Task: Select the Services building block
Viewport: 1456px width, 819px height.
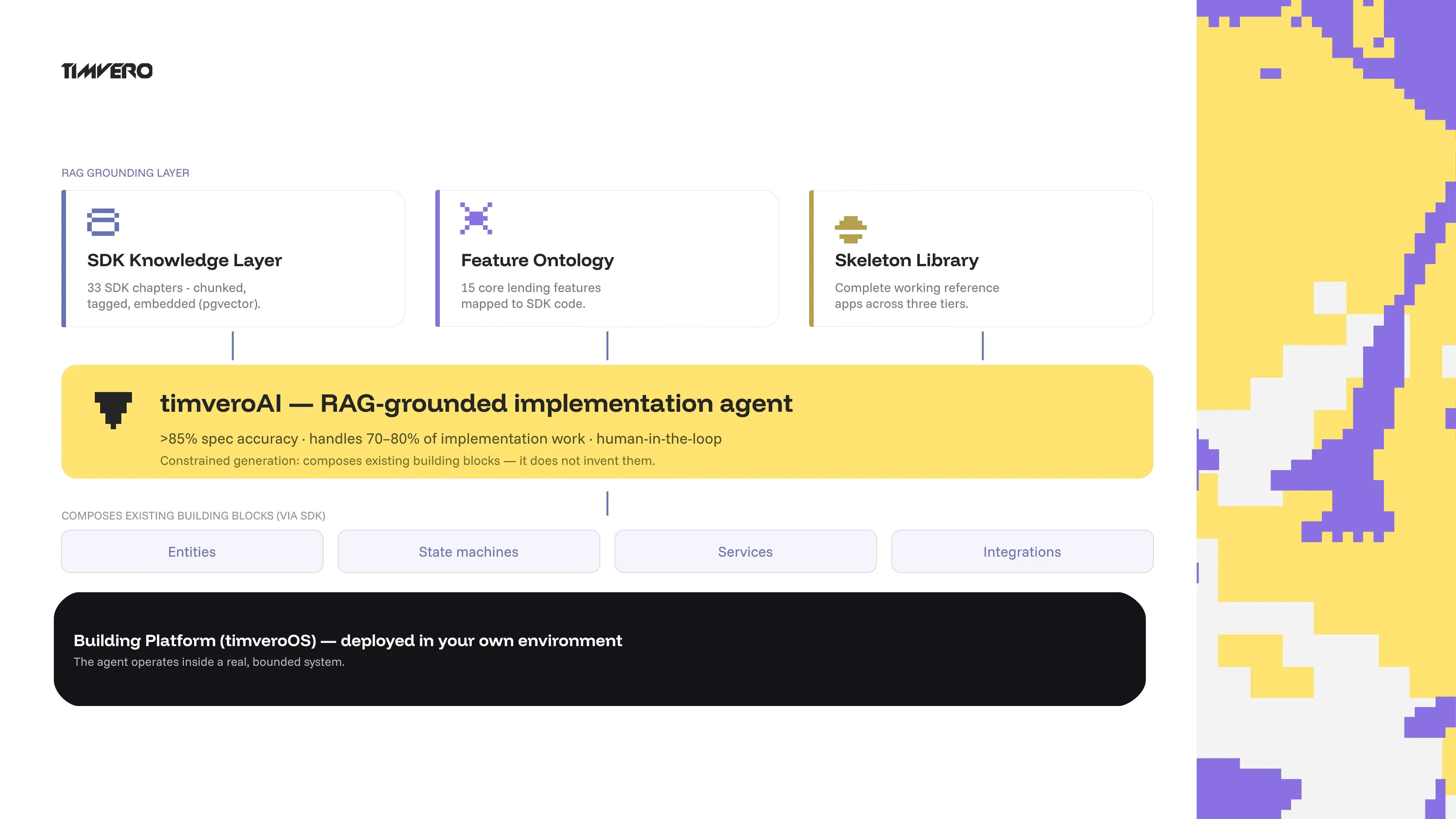Action: 745,551
